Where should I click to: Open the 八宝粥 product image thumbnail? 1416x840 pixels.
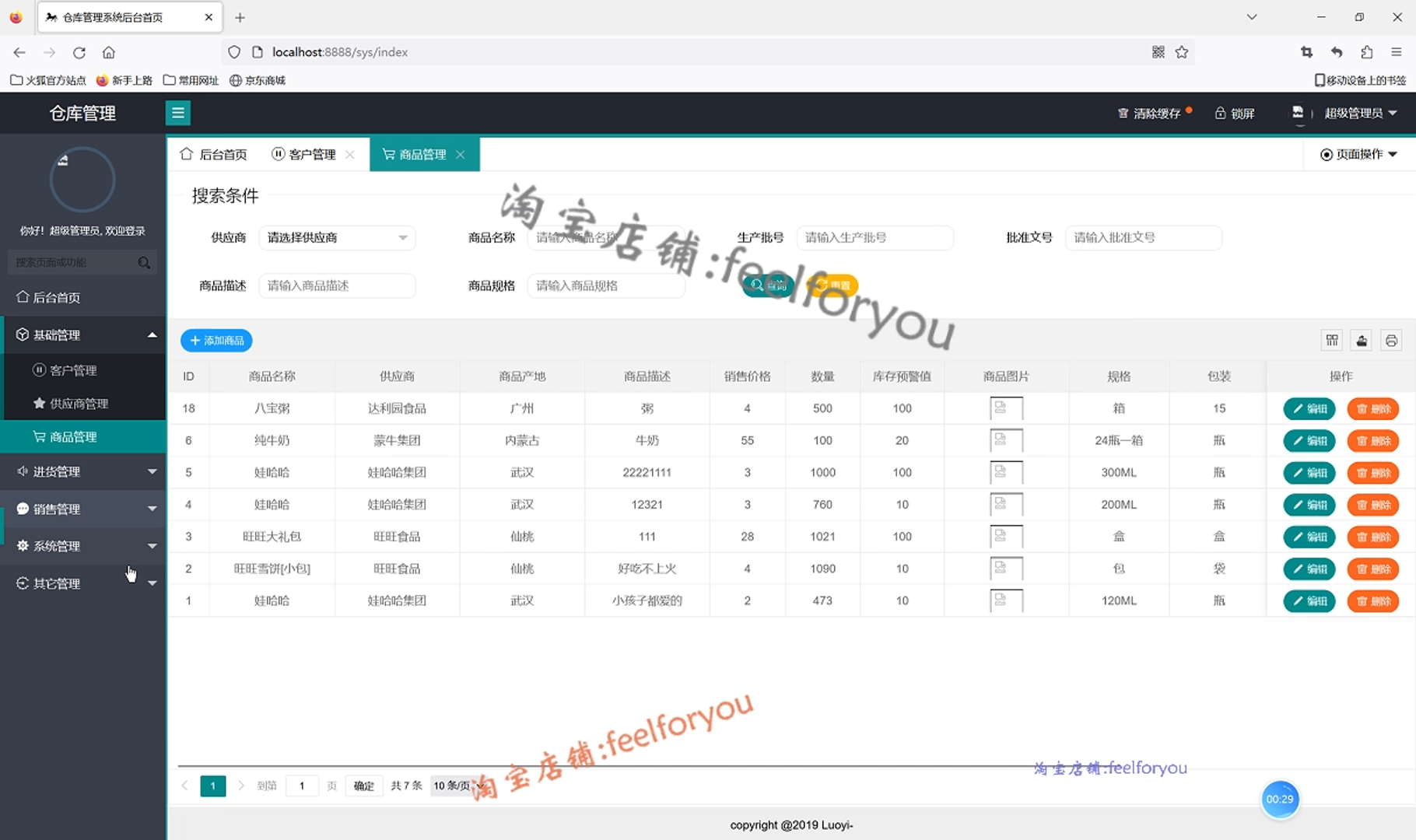1006,408
